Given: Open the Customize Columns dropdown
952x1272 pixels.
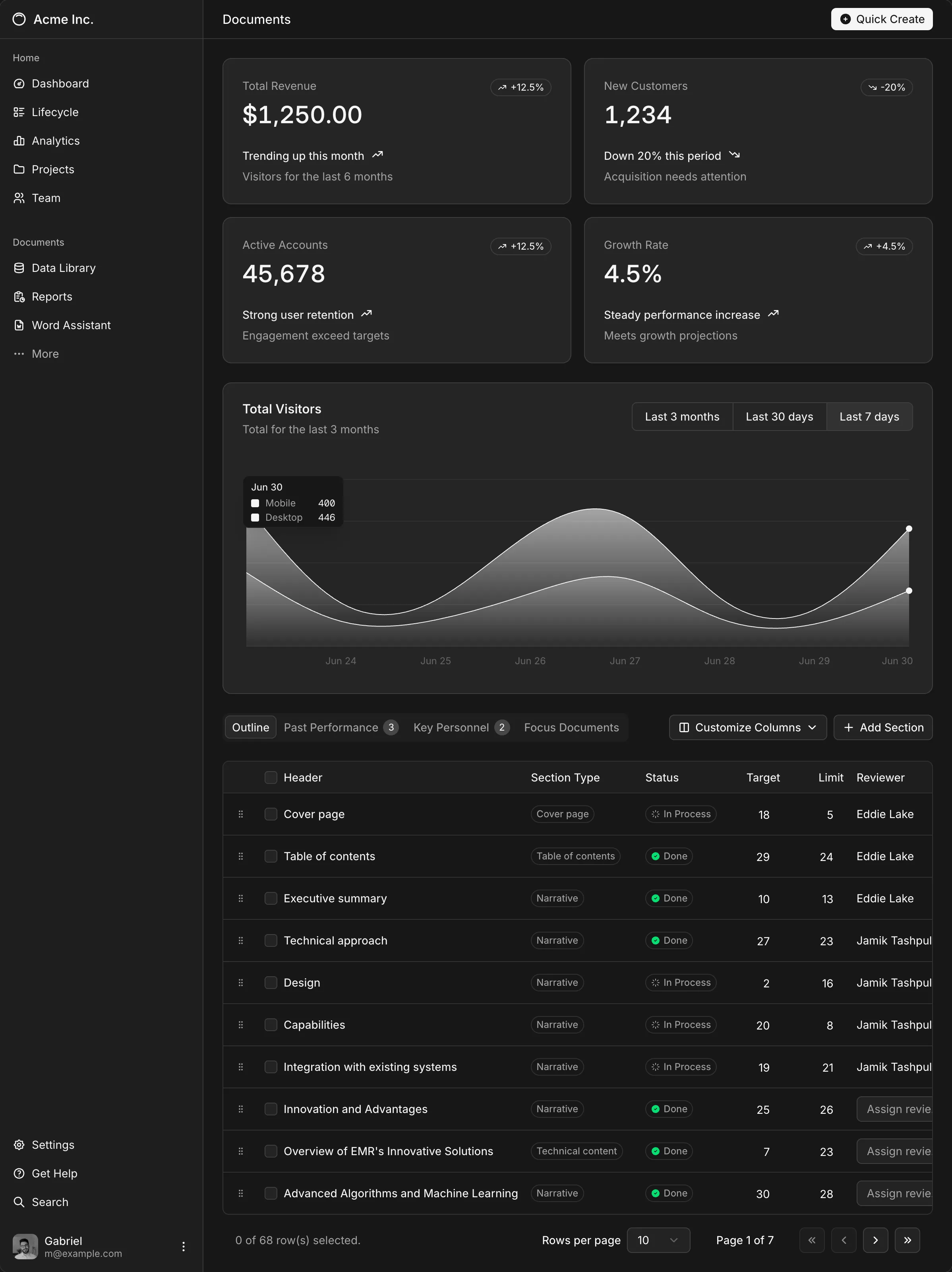Looking at the screenshot, I should click(x=748, y=727).
